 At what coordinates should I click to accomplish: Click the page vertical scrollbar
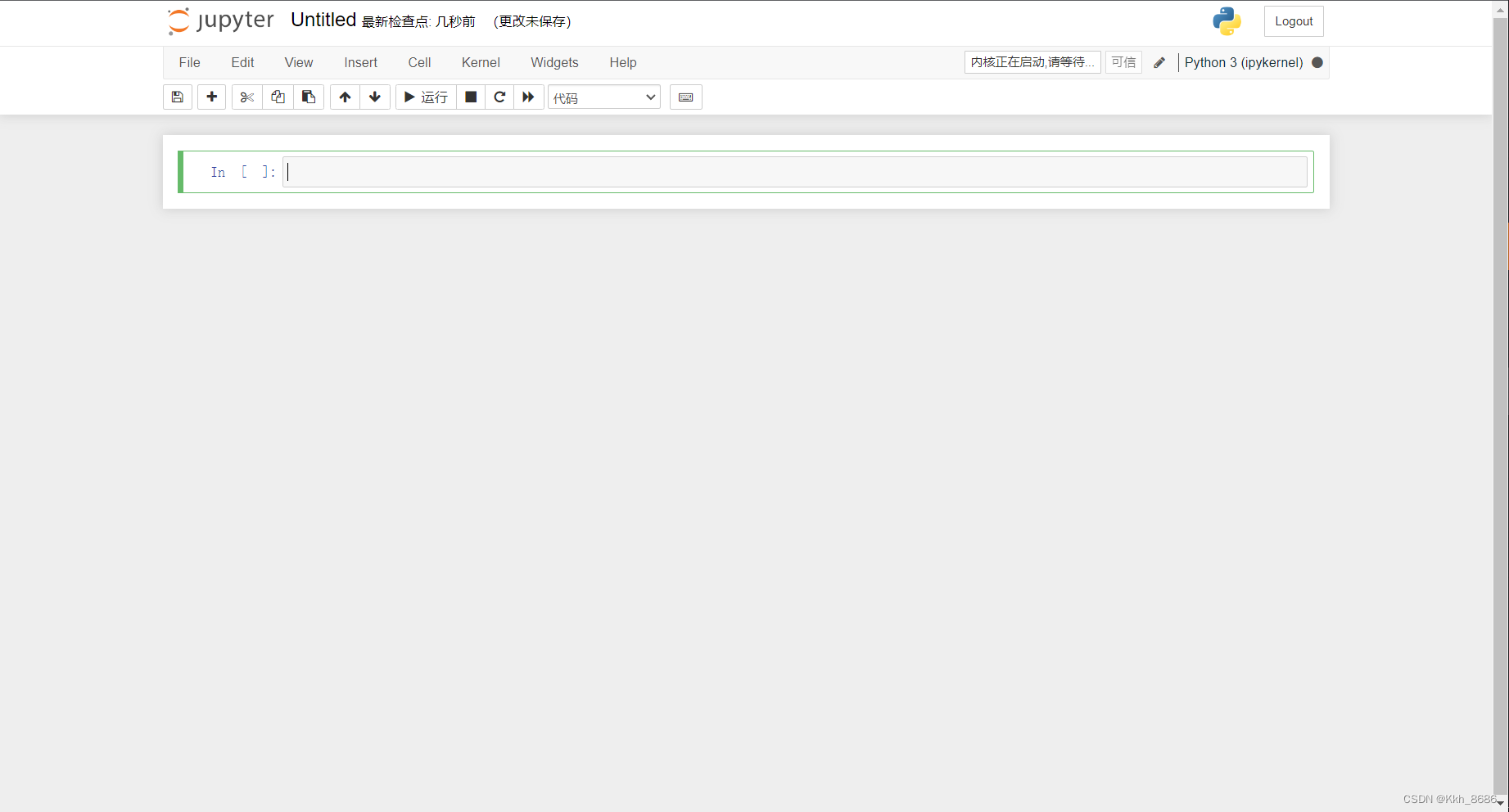[x=1501, y=406]
